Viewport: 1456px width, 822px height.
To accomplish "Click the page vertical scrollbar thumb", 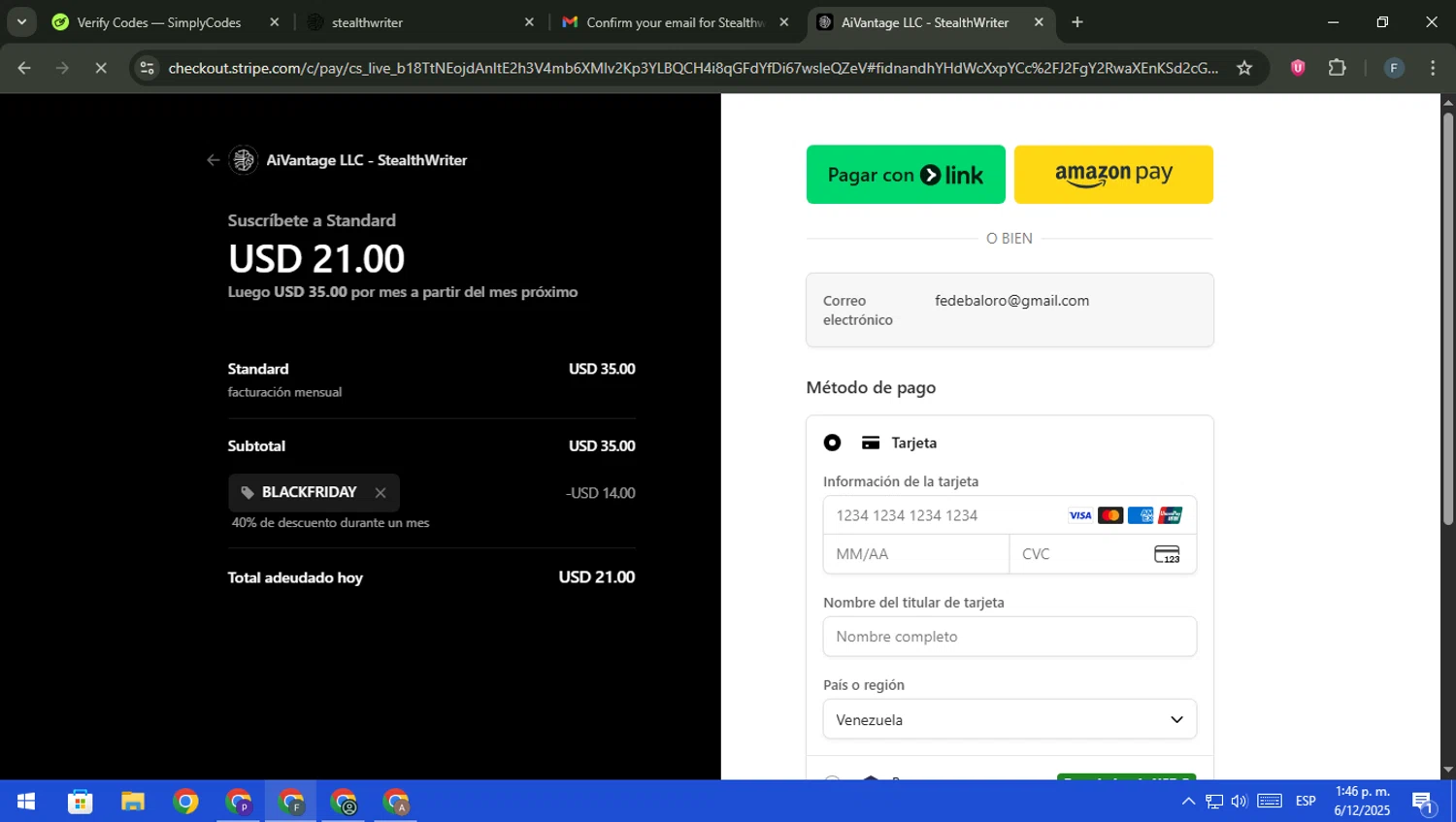I will coord(1448,320).
